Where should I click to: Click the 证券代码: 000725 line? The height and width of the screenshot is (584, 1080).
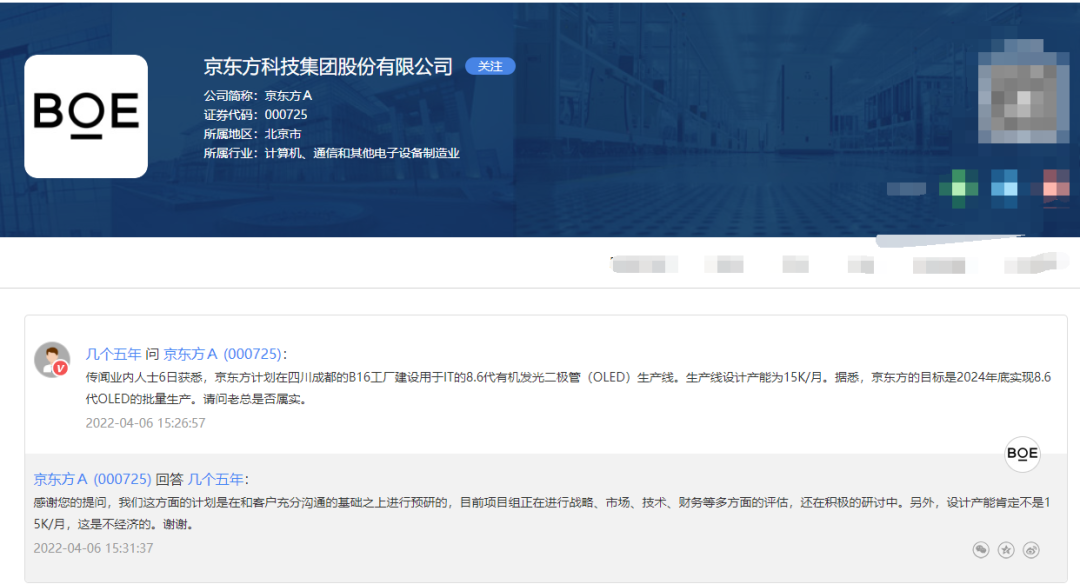pos(256,115)
